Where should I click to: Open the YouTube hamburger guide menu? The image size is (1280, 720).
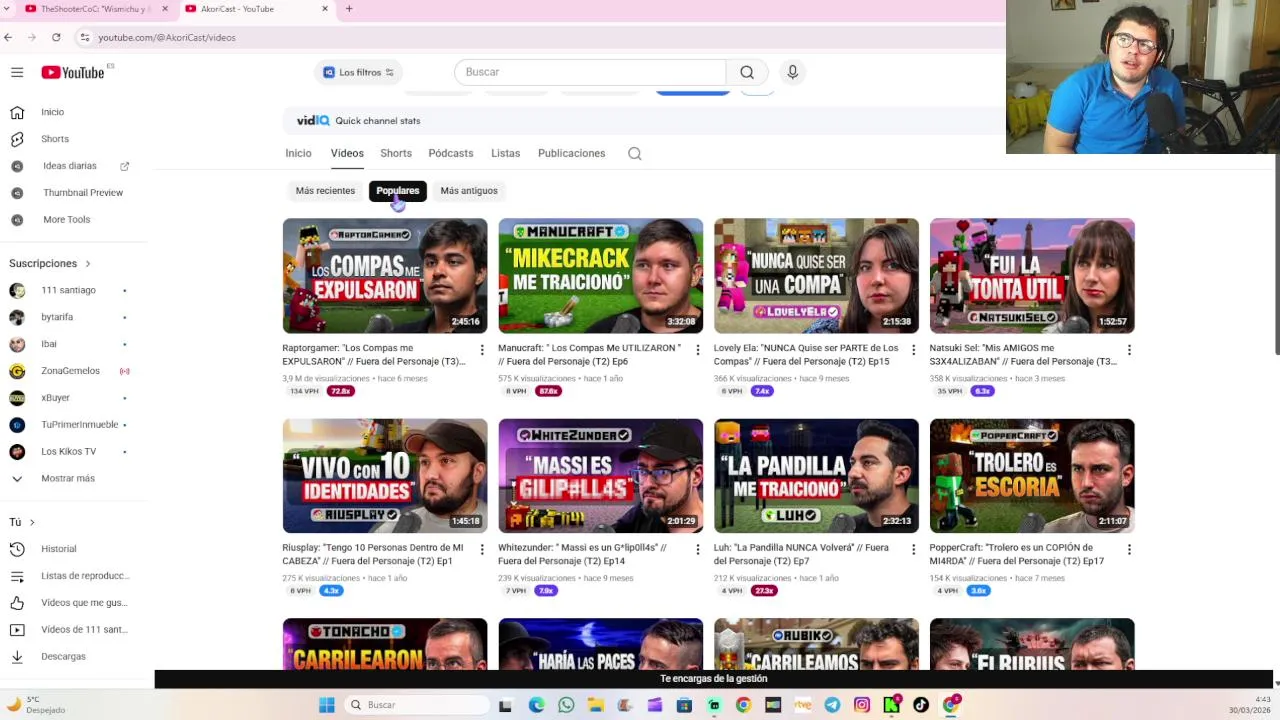point(17,72)
